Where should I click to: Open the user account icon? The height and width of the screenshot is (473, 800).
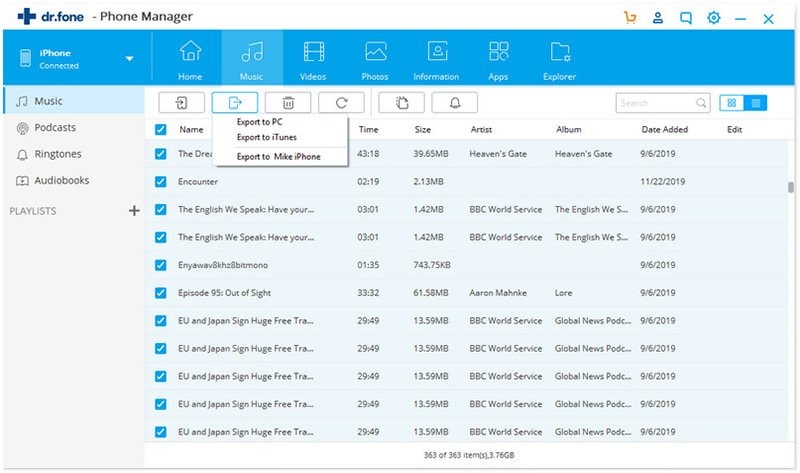click(658, 18)
